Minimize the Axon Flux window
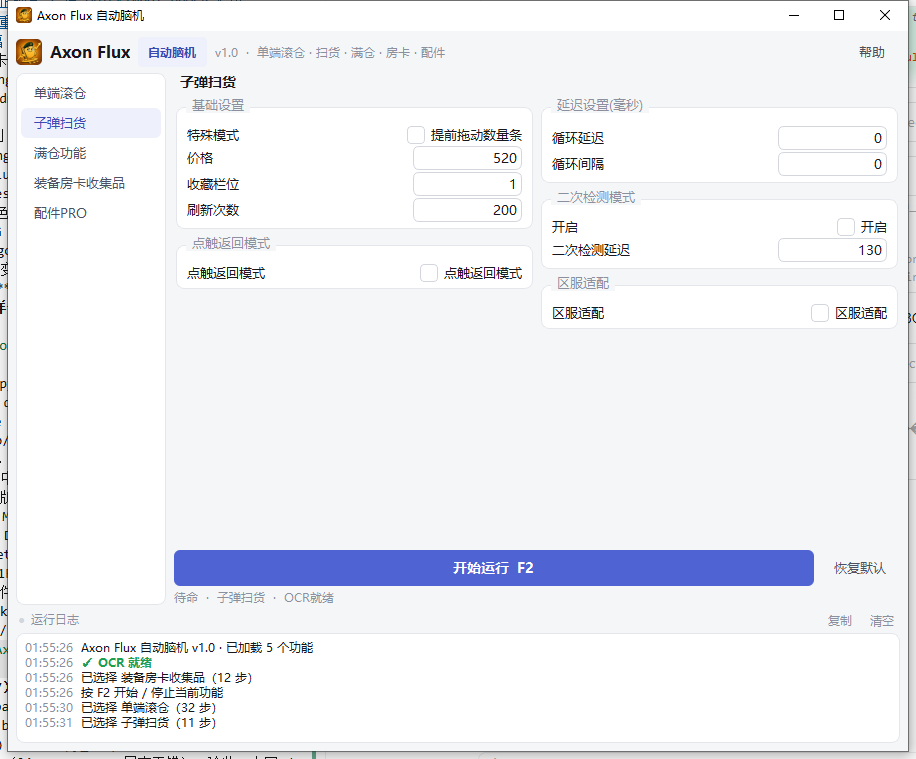 [x=793, y=15]
